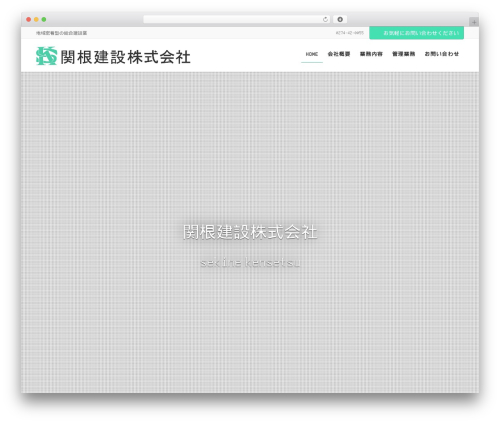Click the round dark icon beside the address bar
Image resolution: width=500 pixels, height=423 pixels.
[340, 20]
